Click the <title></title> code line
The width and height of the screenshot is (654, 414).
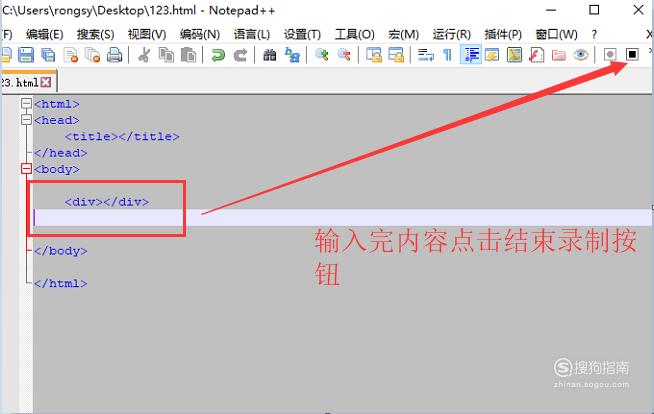(122, 136)
